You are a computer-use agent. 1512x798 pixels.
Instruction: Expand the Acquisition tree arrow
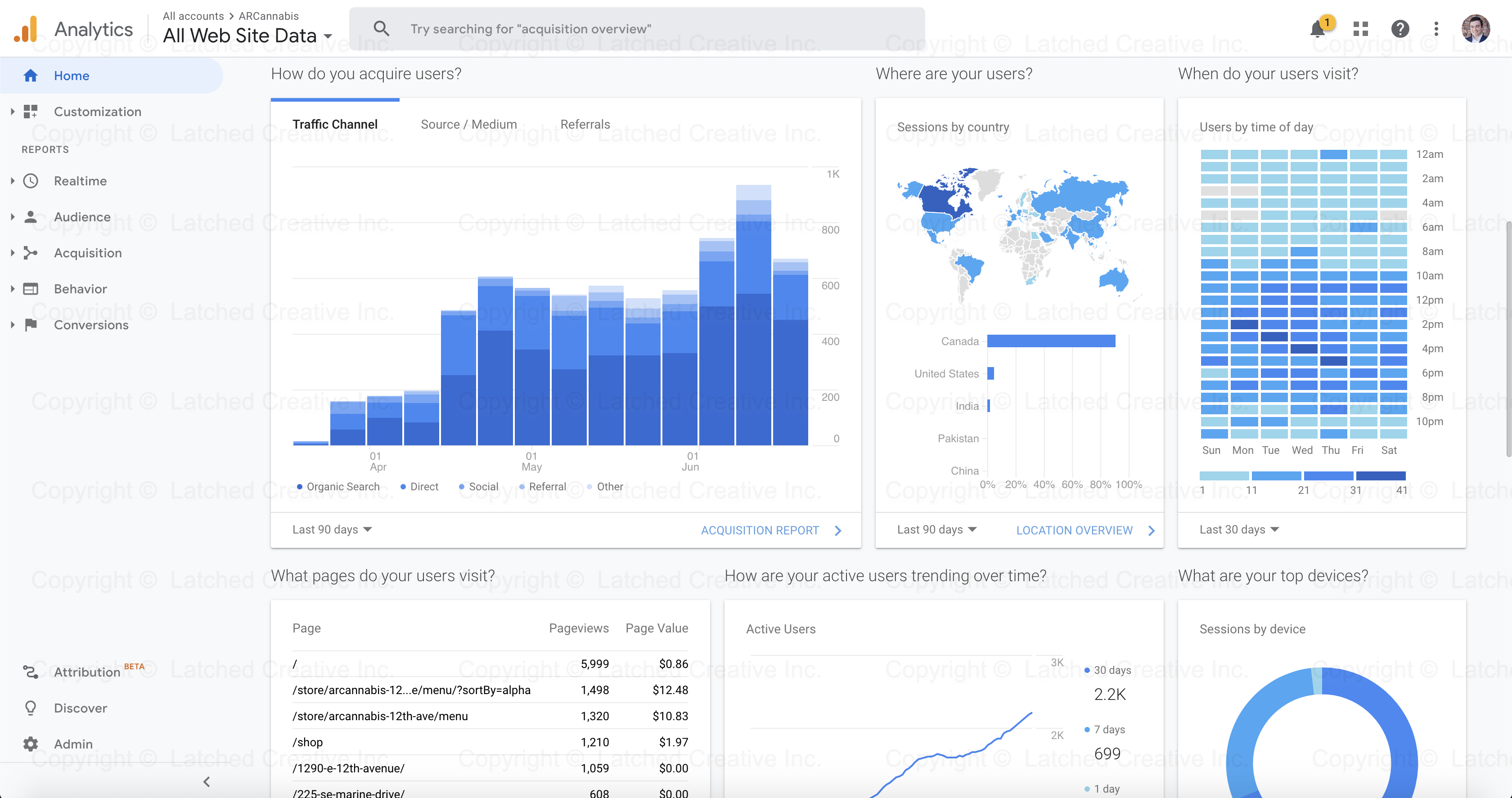[12, 253]
